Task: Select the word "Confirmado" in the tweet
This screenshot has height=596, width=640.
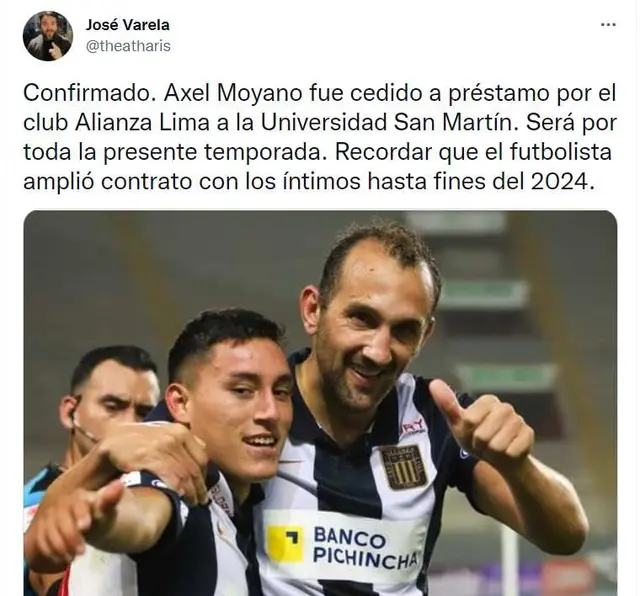Action: [x=91, y=93]
